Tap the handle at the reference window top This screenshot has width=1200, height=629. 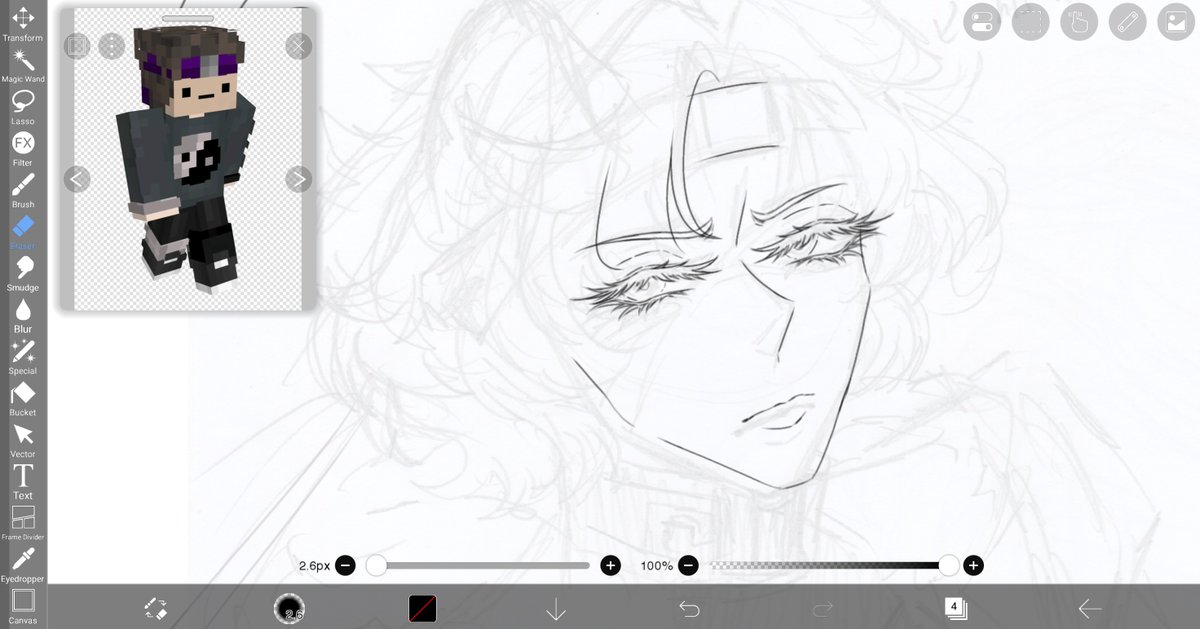[188, 18]
